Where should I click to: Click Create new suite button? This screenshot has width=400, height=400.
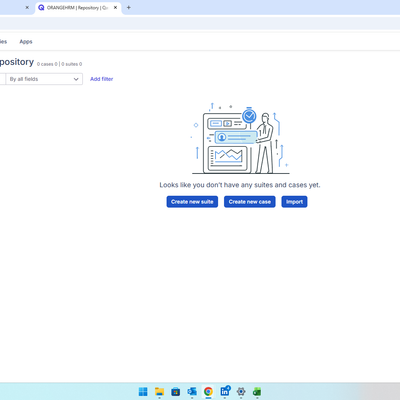coord(192,202)
